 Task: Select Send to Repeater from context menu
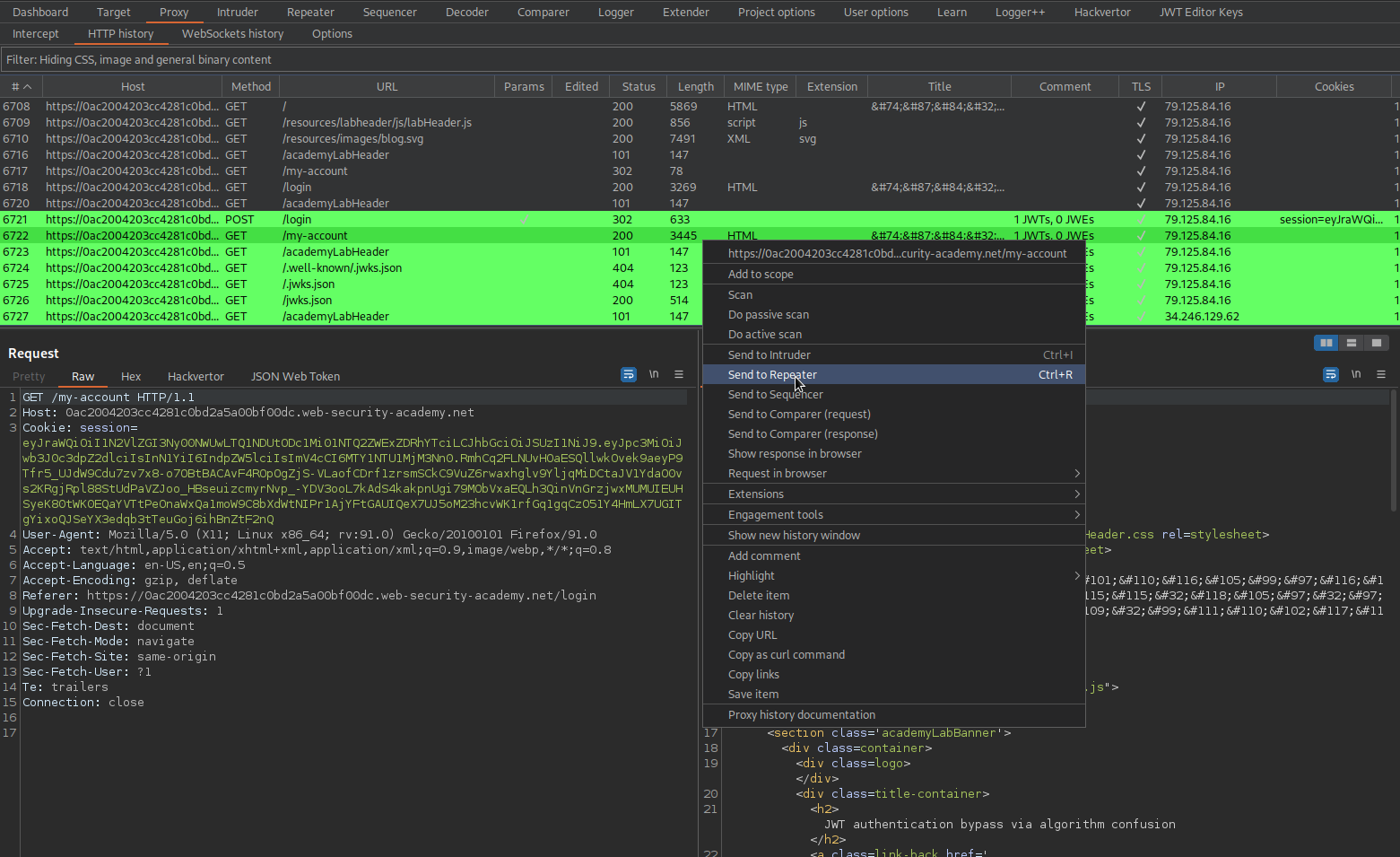pos(893,375)
